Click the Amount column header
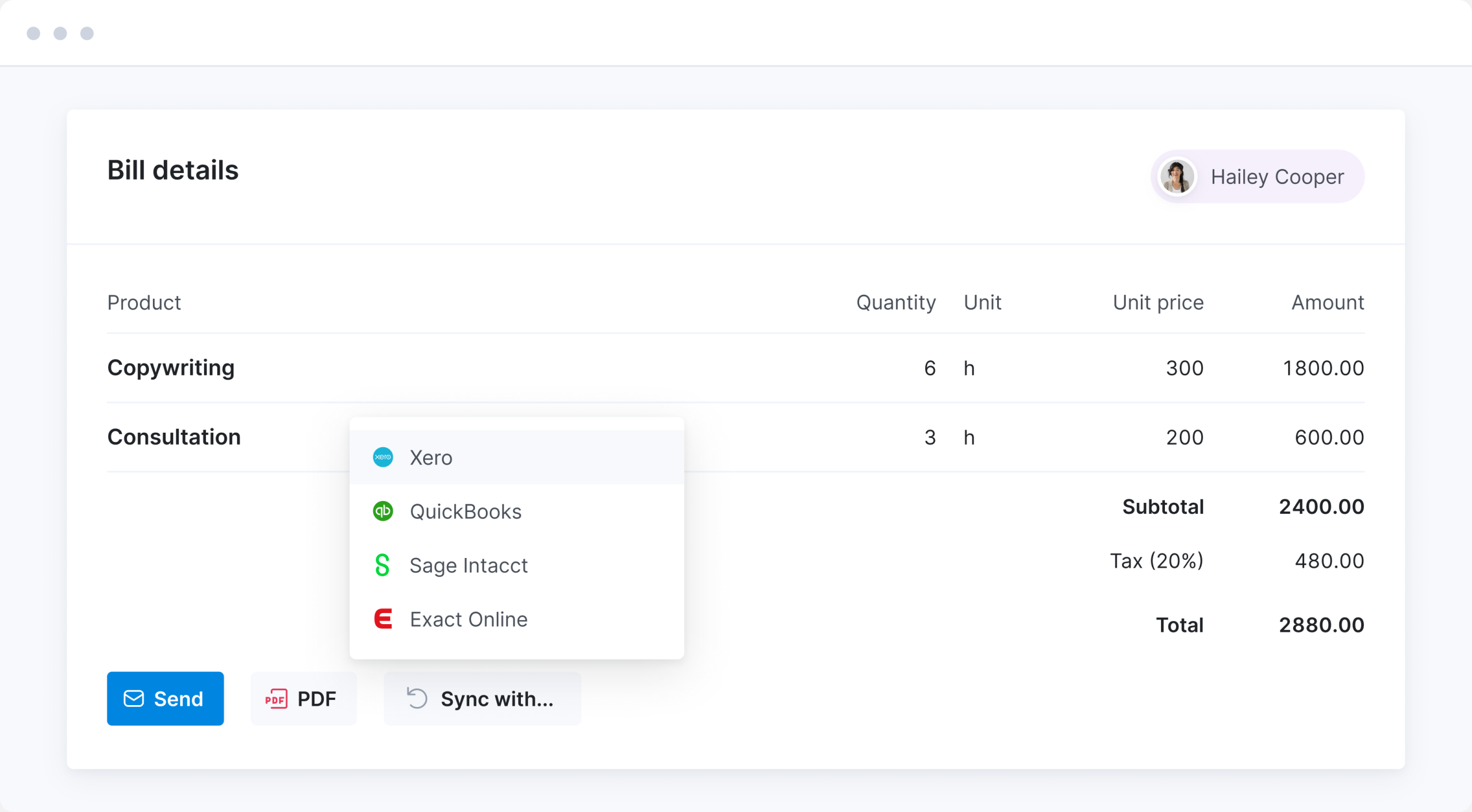1472x812 pixels. (1328, 302)
